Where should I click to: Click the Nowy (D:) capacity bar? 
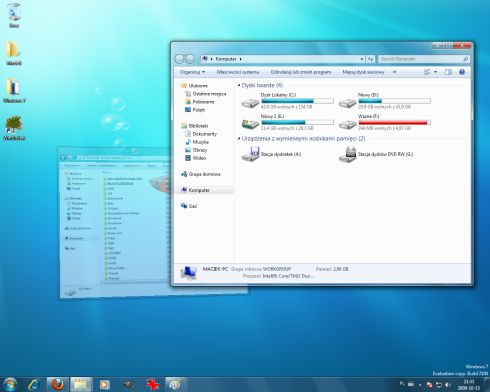394,101
